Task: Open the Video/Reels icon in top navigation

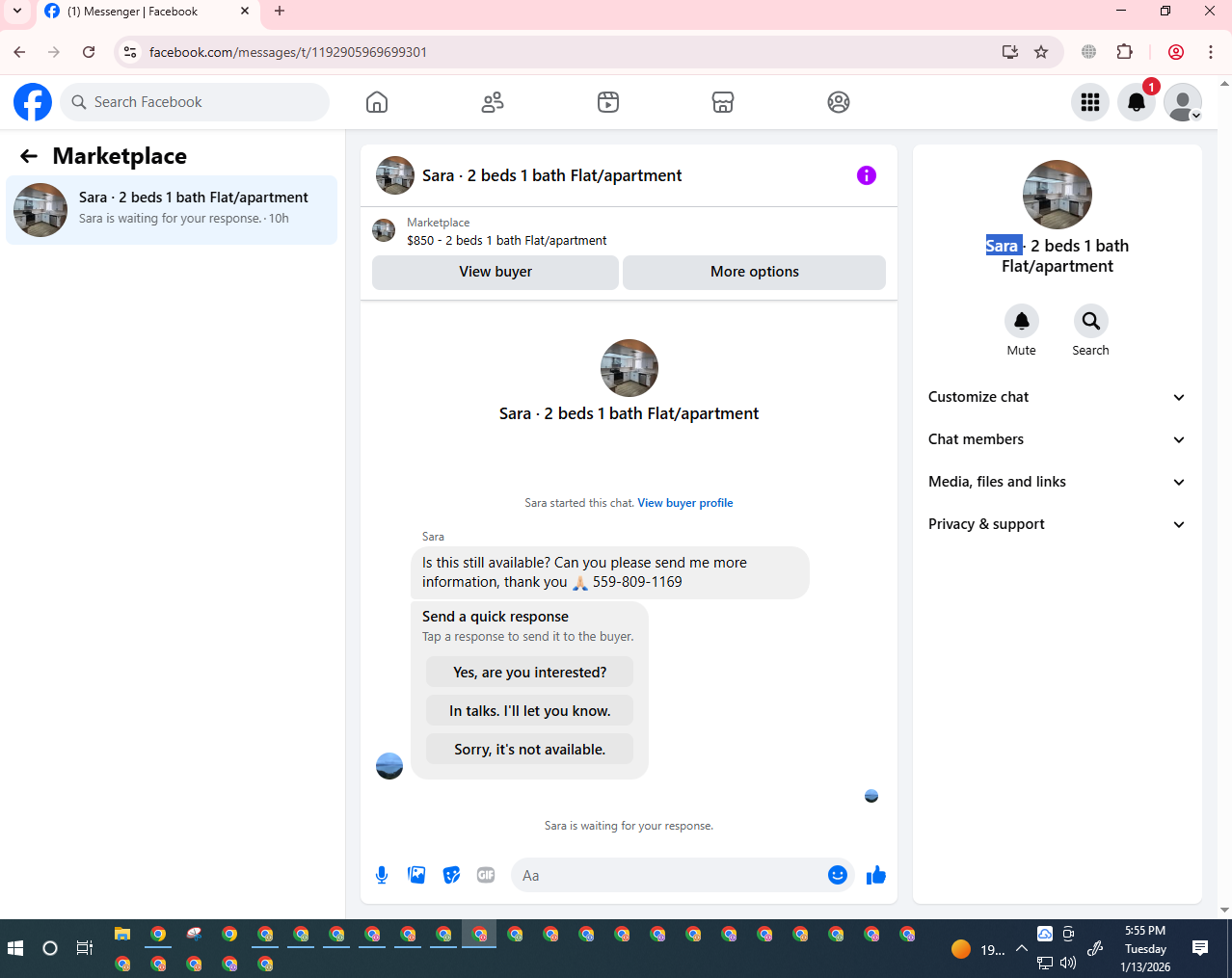Action: (x=608, y=102)
